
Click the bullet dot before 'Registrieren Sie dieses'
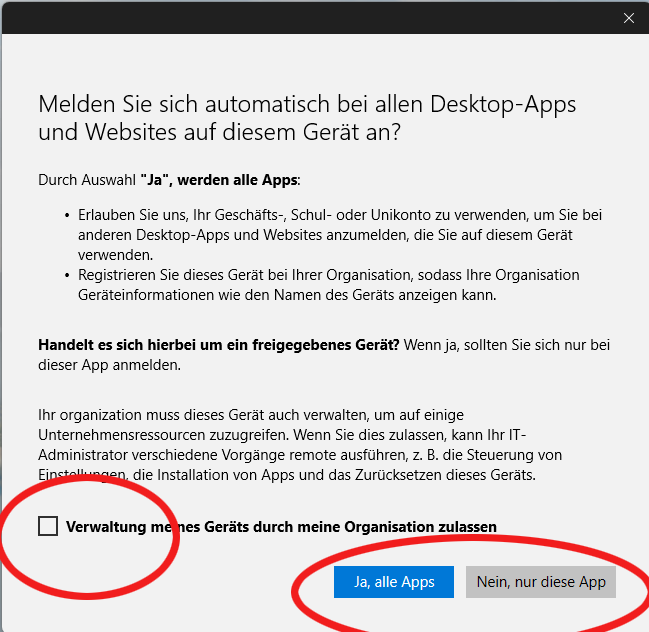pos(66,275)
